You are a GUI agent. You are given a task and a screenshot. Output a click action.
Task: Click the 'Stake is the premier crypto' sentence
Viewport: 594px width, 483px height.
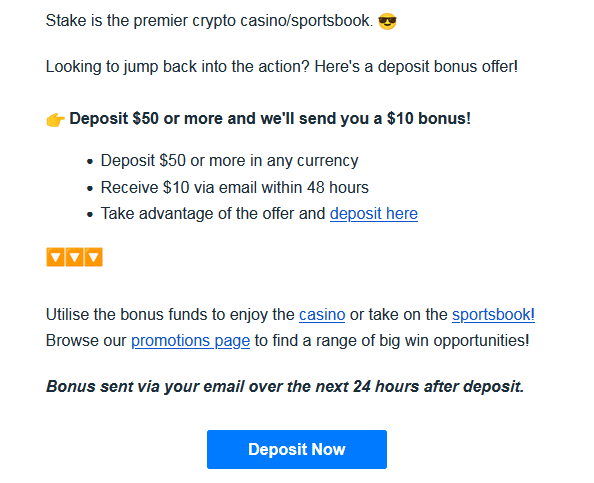coord(209,20)
